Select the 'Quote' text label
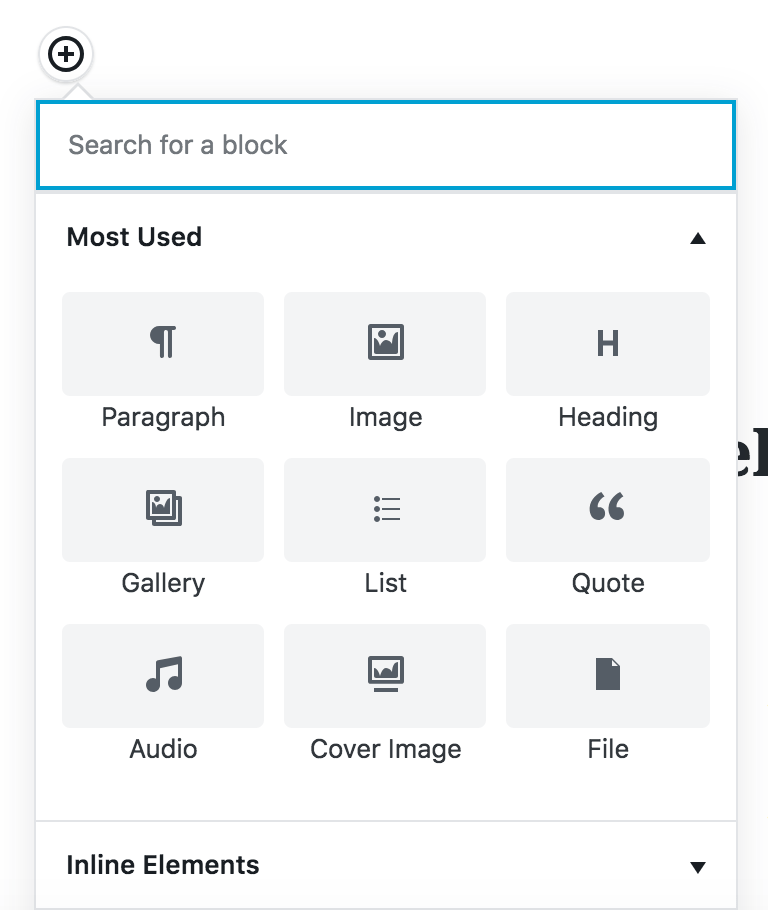 click(x=608, y=583)
